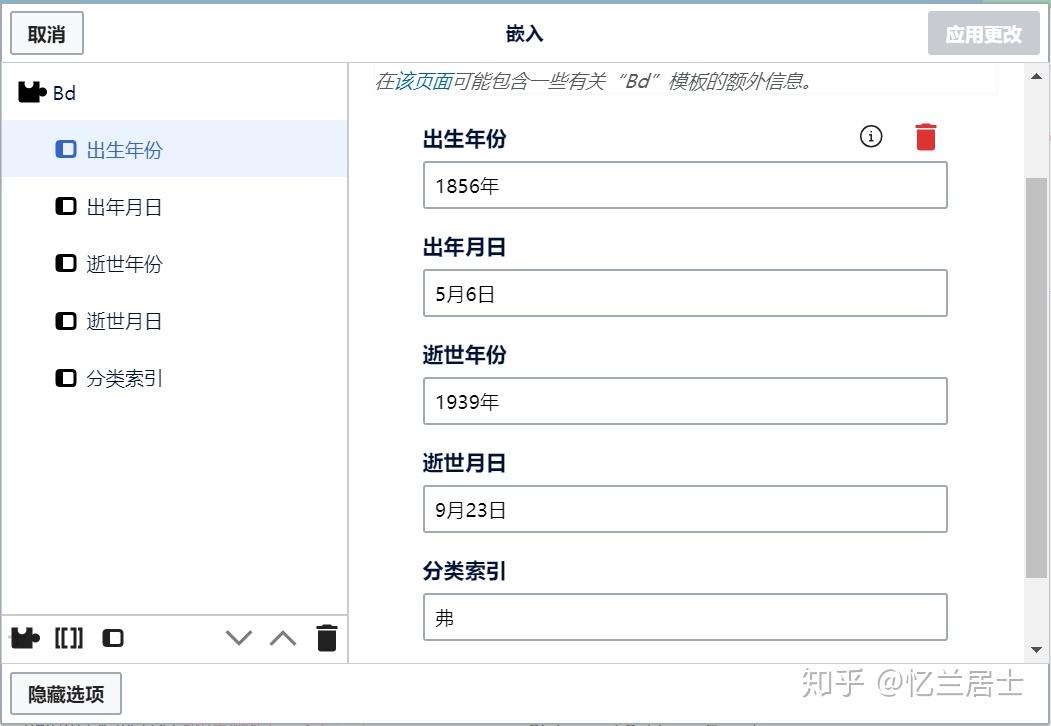
Task: Click the add wikitext double-bracket icon
Action: [x=69, y=638]
